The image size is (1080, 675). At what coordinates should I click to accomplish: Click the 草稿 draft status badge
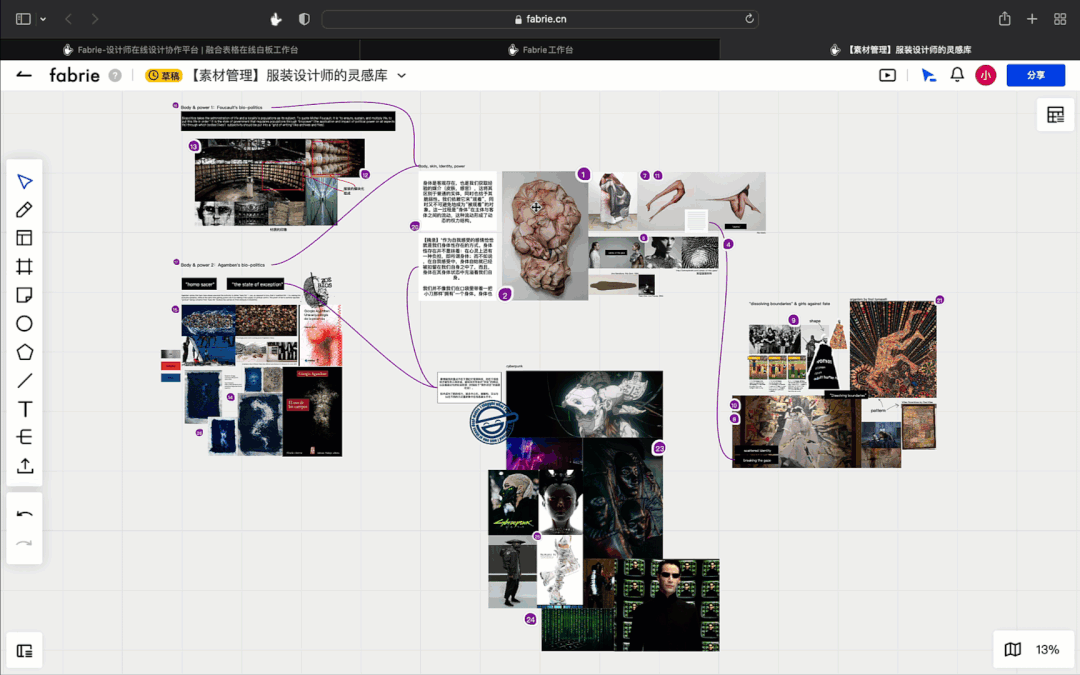pyautogui.click(x=163, y=75)
